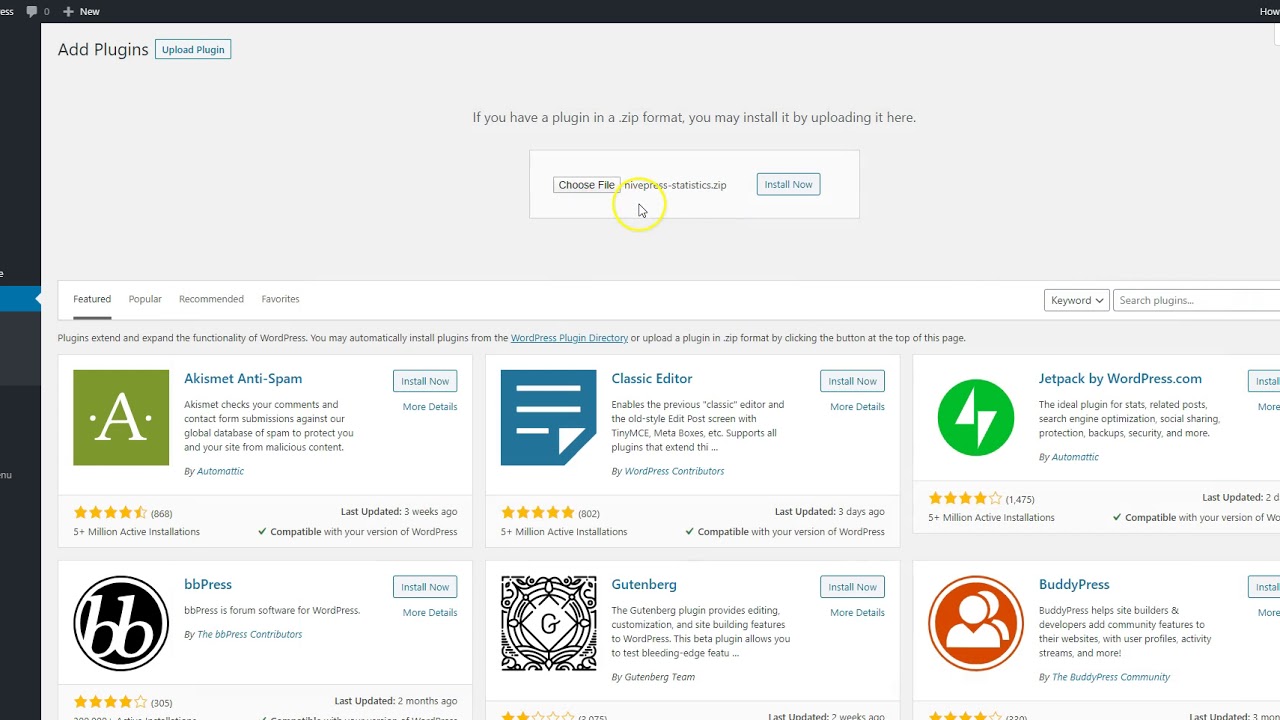Image resolution: width=1280 pixels, height=720 pixels.
Task: Open Jetpack by WordPress.com title
Action: [x=1120, y=379]
